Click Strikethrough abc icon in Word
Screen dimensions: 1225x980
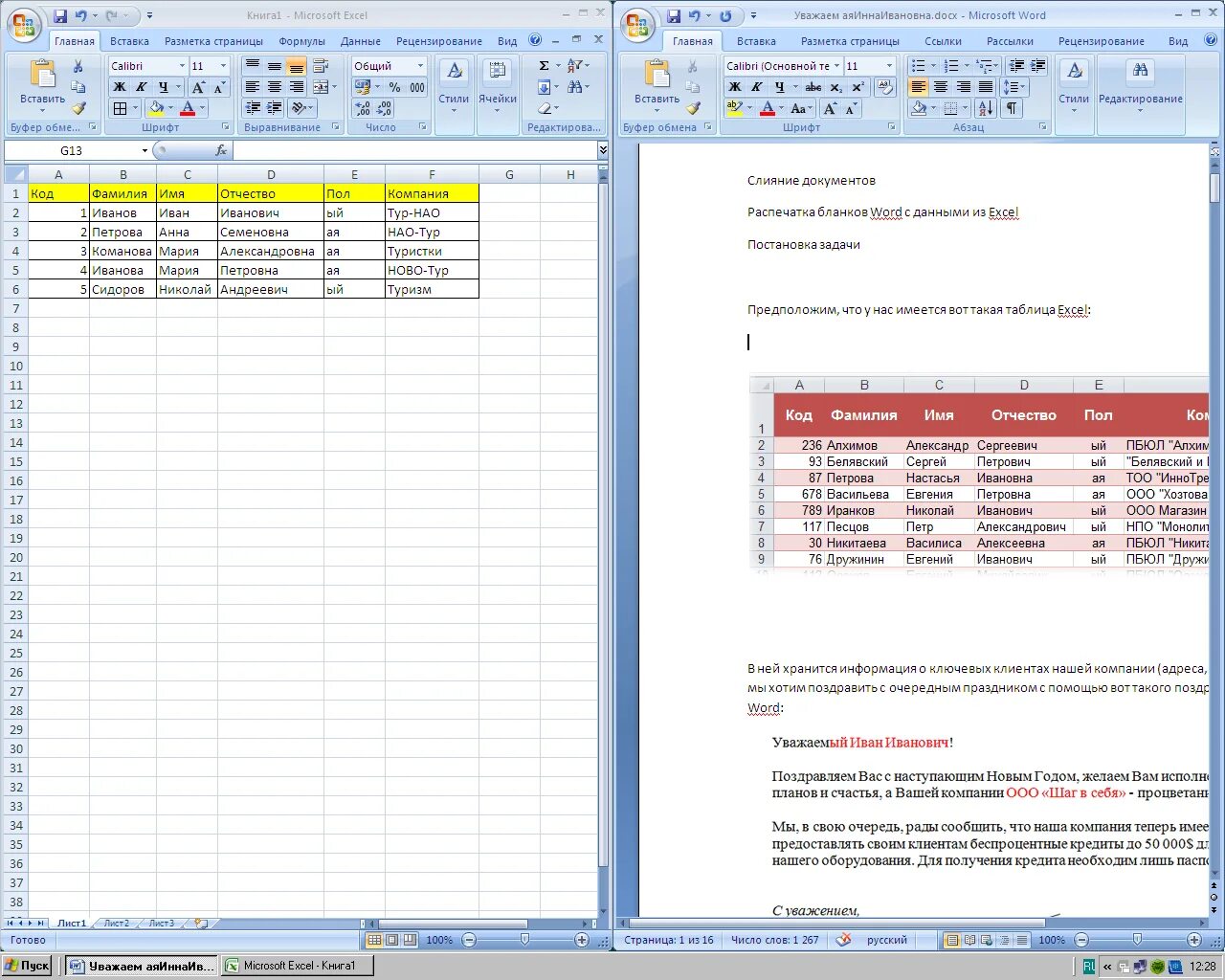pyautogui.click(x=813, y=87)
